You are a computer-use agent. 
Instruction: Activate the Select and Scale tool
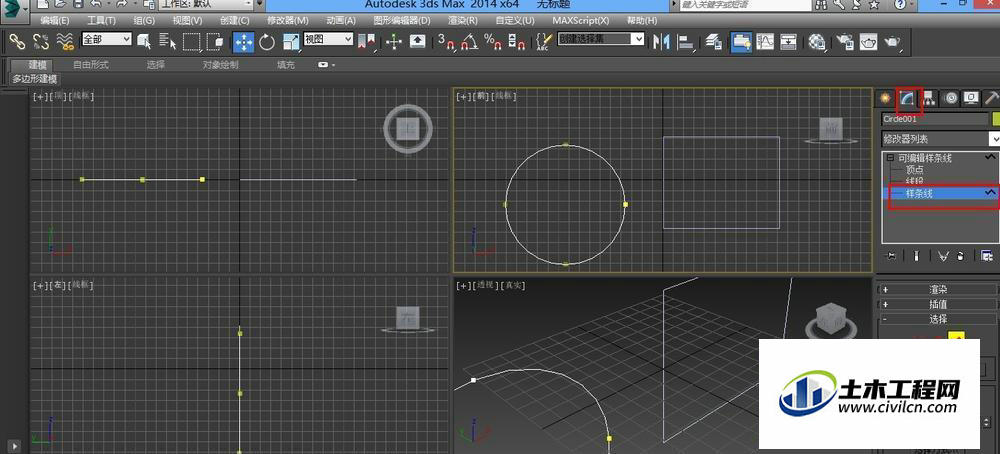pos(291,42)
